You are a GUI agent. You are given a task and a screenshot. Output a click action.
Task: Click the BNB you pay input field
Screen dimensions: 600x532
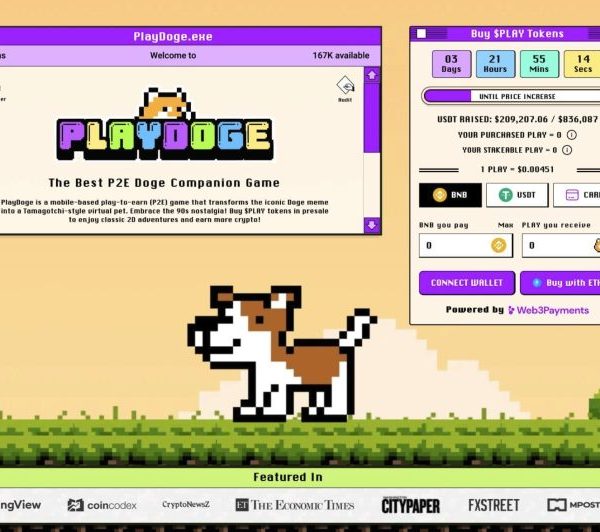click(x=466, y=245)
